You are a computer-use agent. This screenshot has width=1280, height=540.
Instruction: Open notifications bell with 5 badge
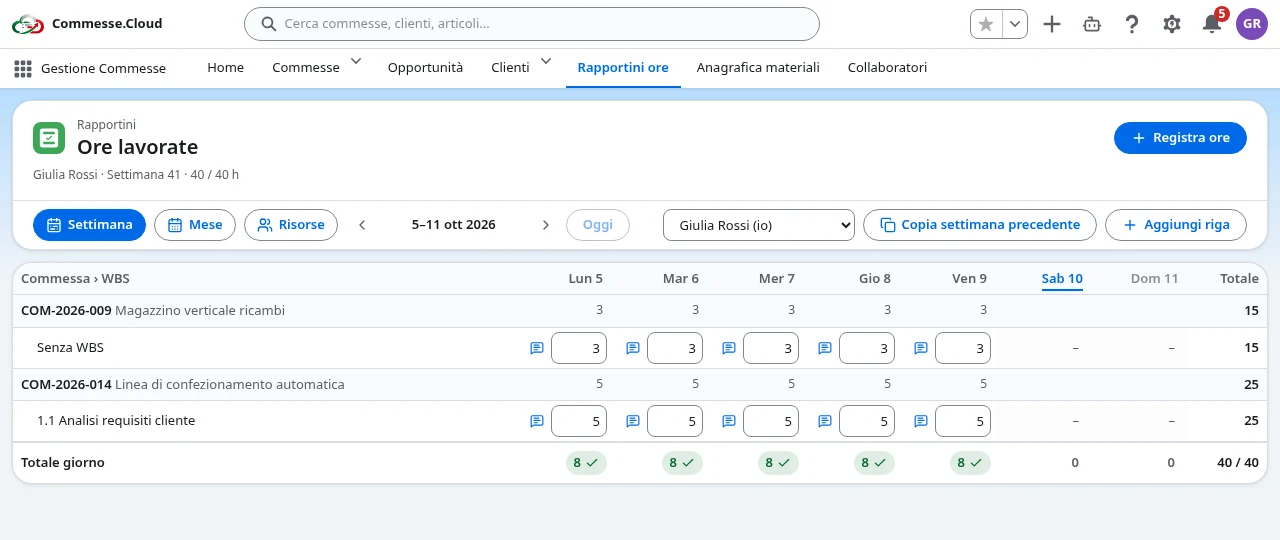click(1212, 24)
